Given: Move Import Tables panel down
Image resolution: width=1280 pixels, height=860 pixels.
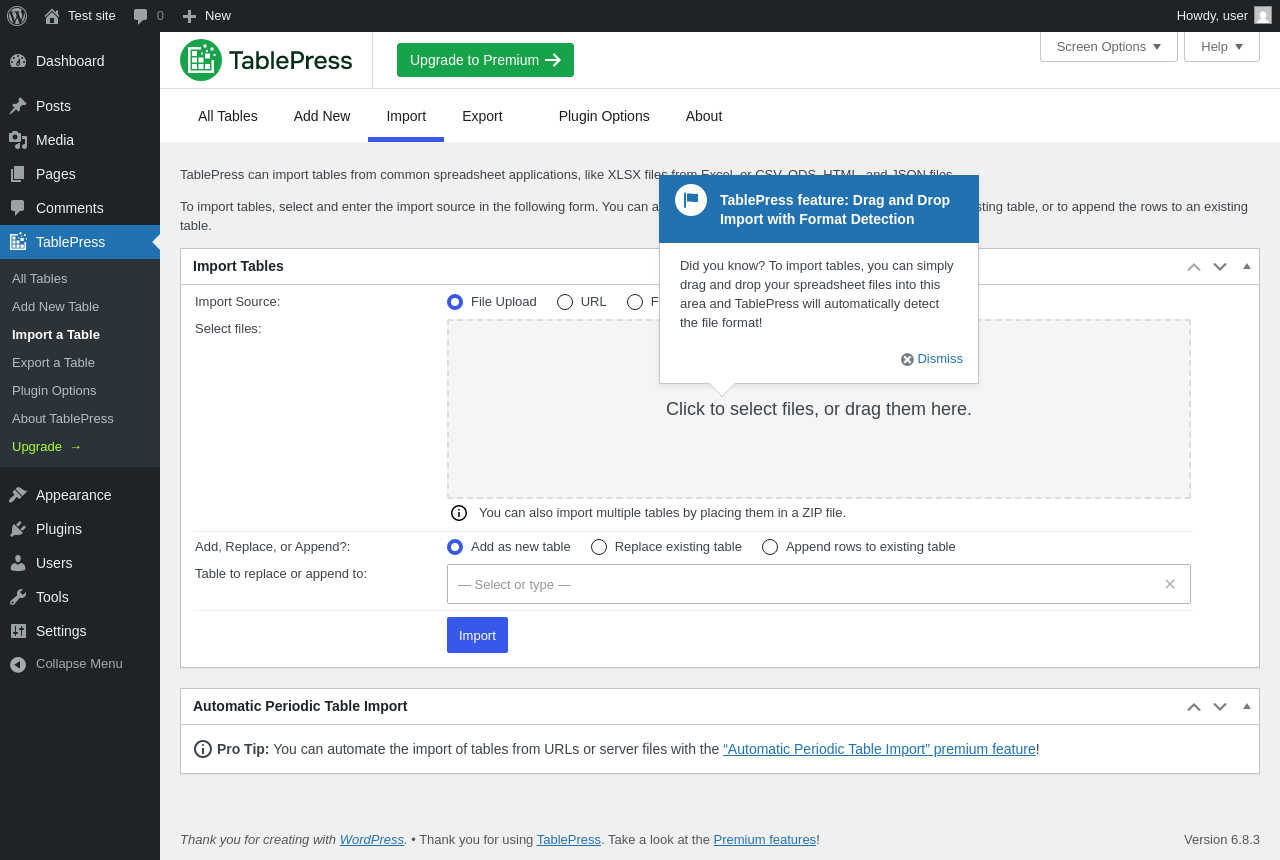Looking at the screenshot, I should (1220, 267).
